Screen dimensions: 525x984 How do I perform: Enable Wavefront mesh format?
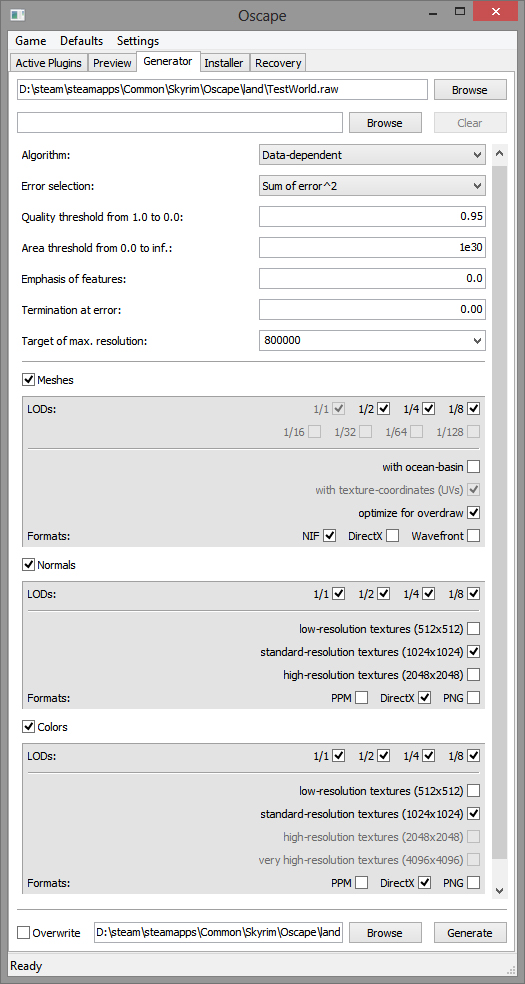click(x=474, y=536)
